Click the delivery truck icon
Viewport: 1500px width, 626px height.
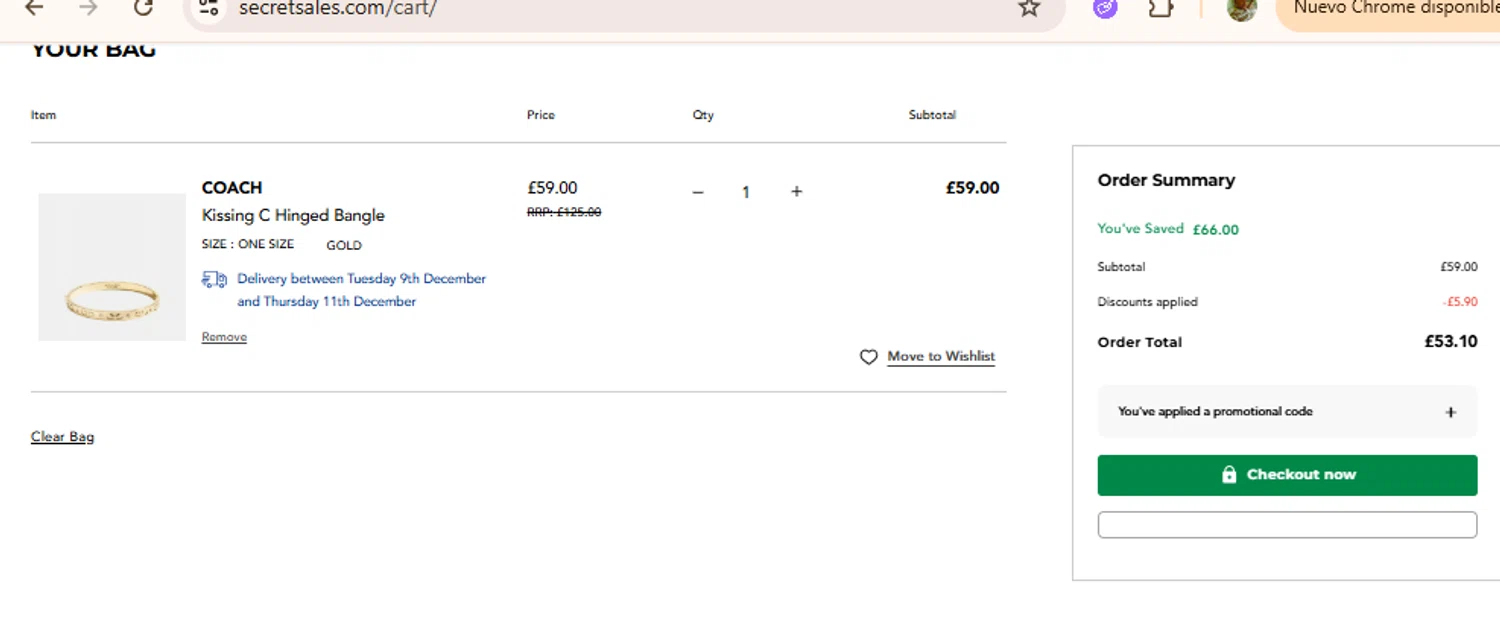[x=214, y=279]
